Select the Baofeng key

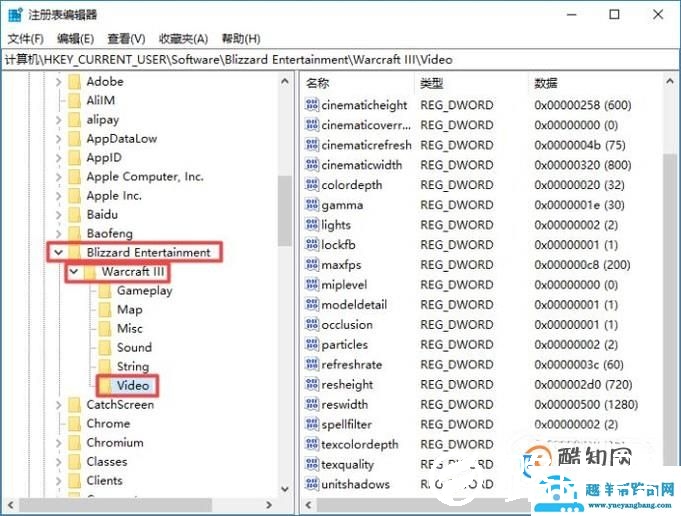tap(109, 234)
